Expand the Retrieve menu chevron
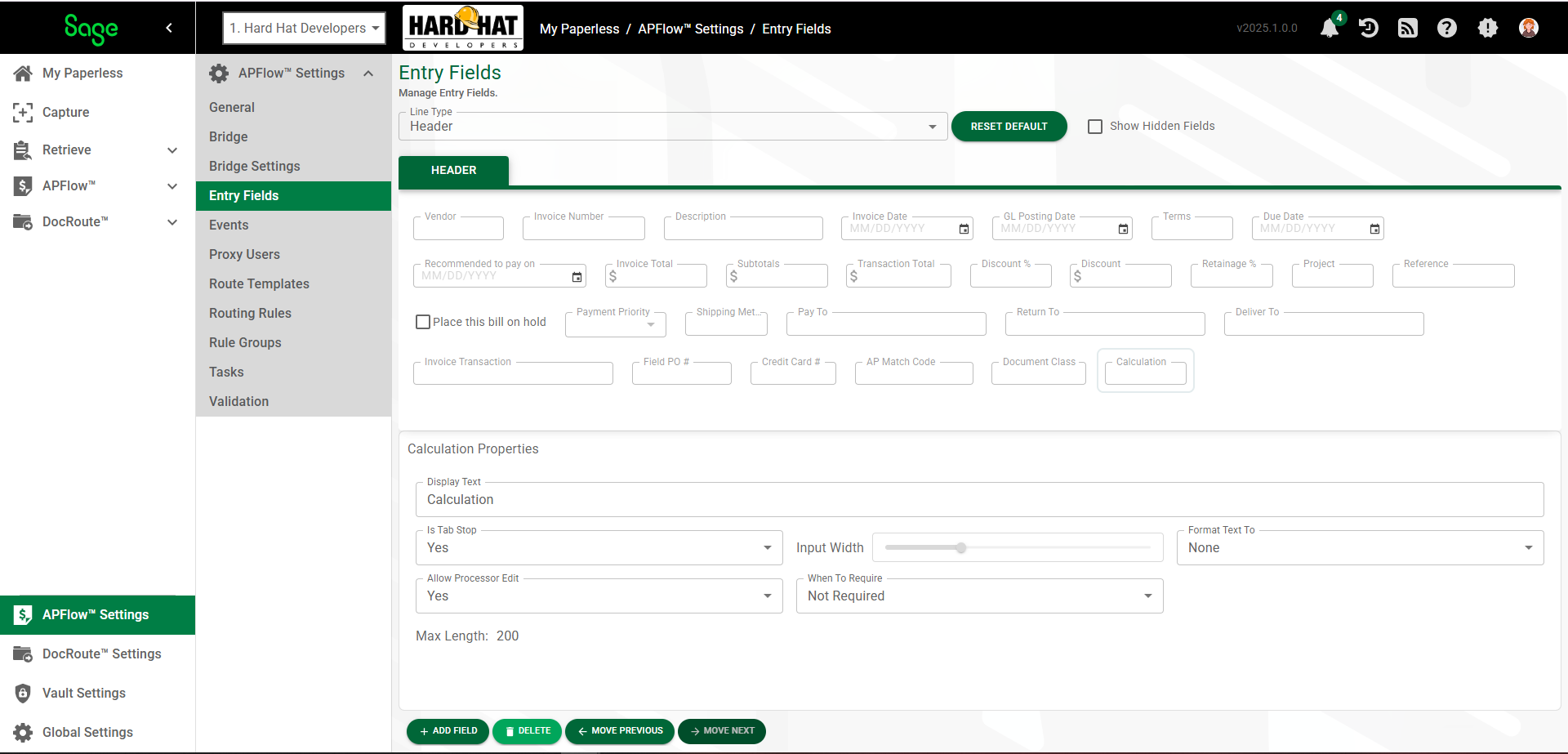Screen dimensions: 1568x754 (x=172, y=150)
